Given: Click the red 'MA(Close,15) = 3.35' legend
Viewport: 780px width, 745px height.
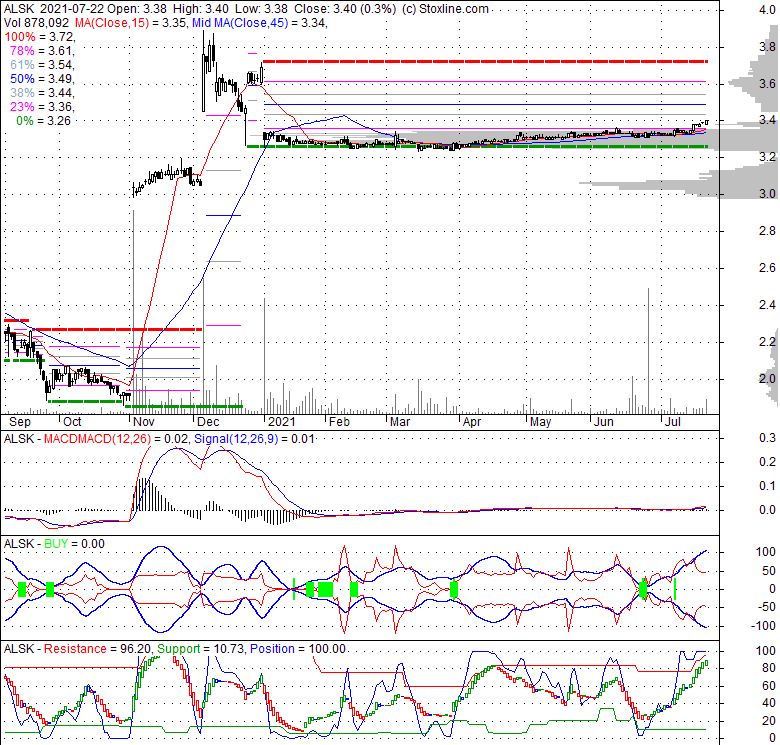Looking at the screenshot, I should [x=132, y=22].
